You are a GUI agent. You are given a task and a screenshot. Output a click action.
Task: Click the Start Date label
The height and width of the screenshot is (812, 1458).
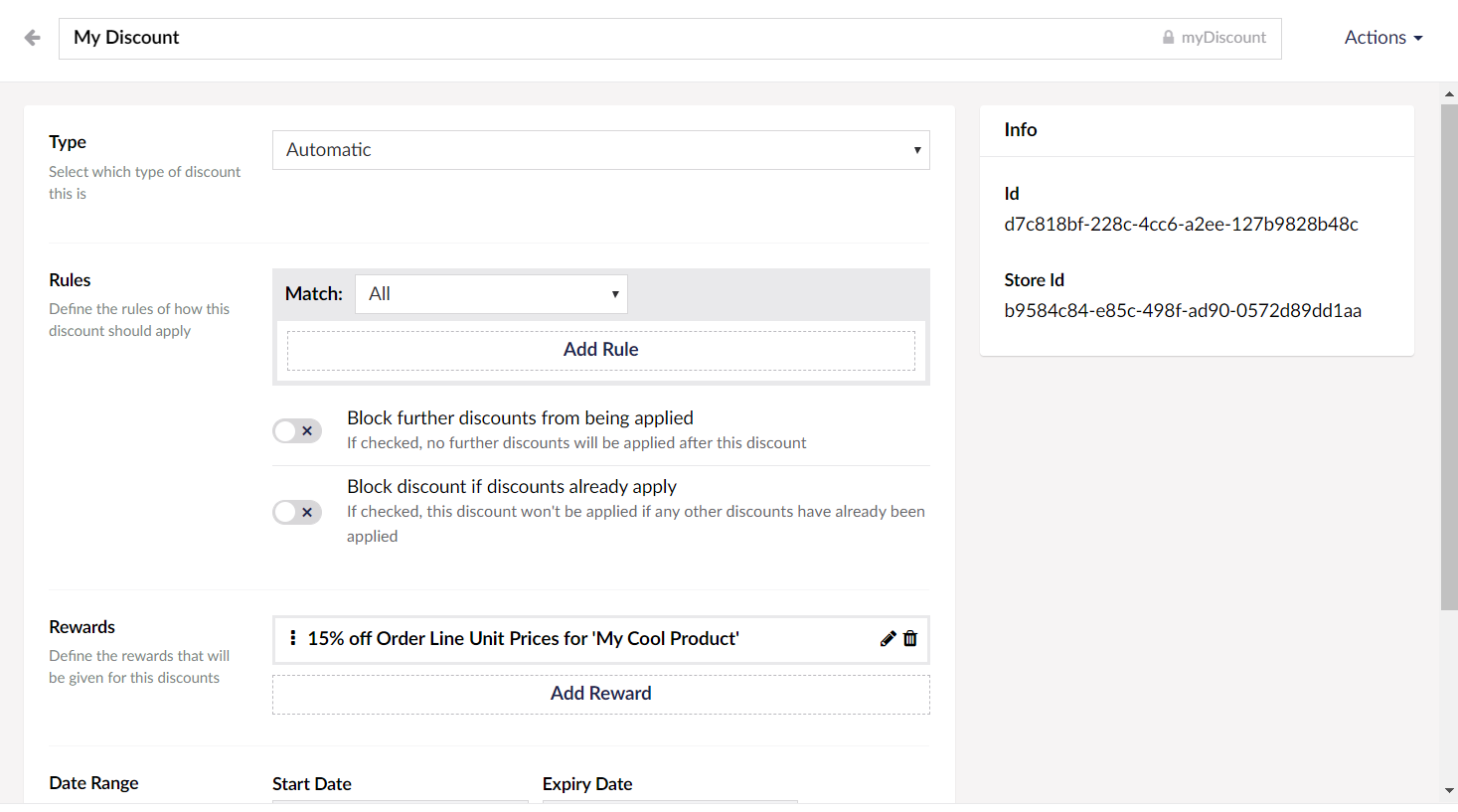(312, 784)
